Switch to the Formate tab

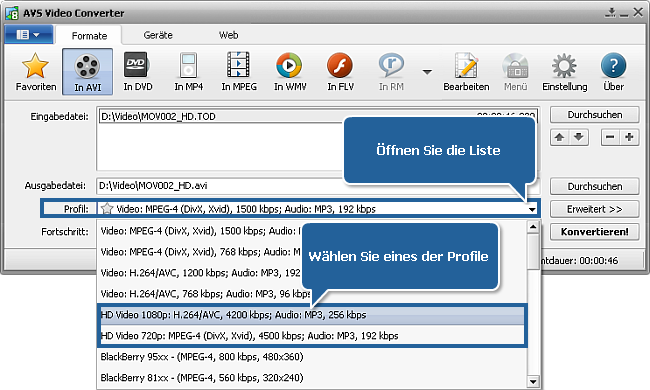[89, 36]
